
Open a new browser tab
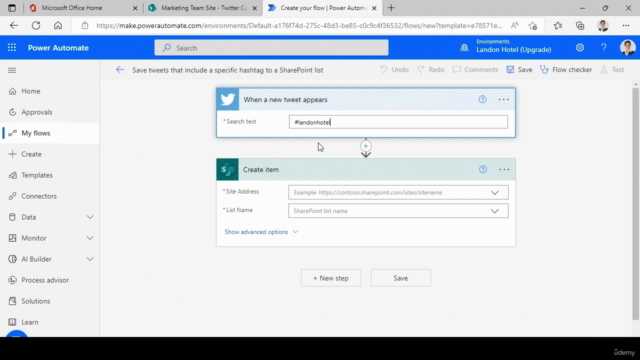(391, 8)
